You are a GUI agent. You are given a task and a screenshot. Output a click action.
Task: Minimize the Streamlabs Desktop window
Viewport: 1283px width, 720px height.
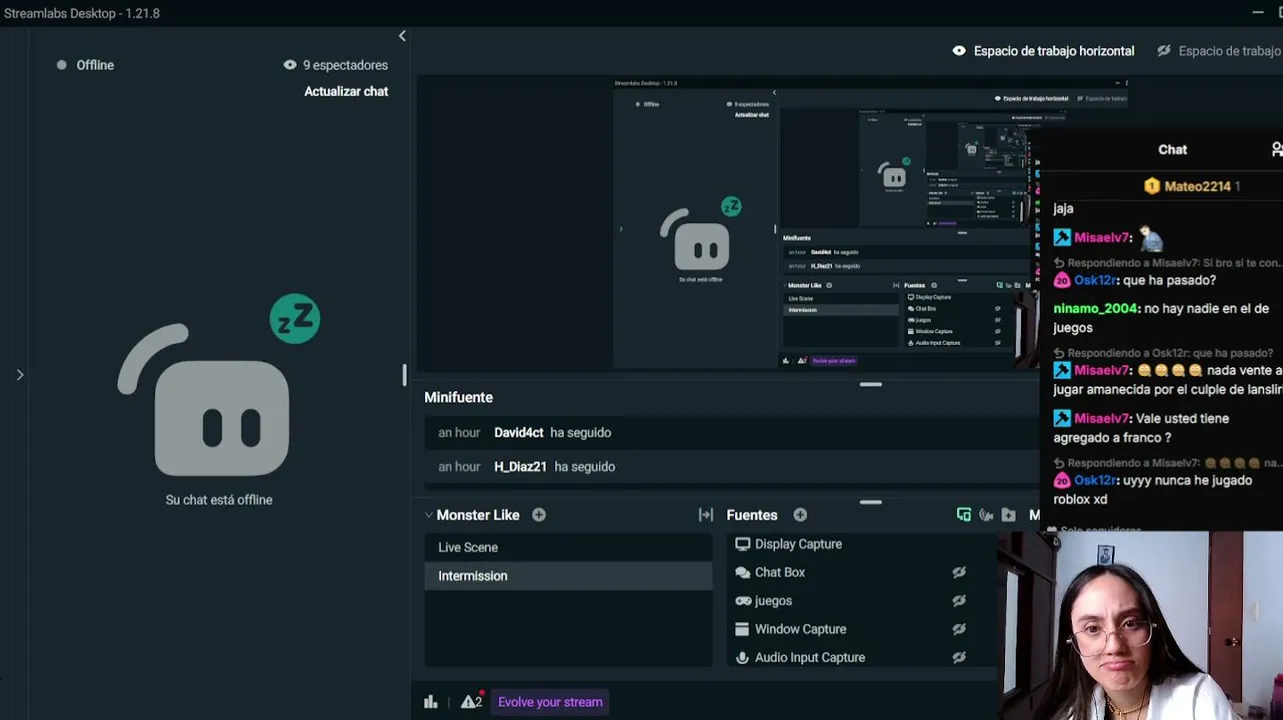pyautogui.click(x=1258, y=12)
